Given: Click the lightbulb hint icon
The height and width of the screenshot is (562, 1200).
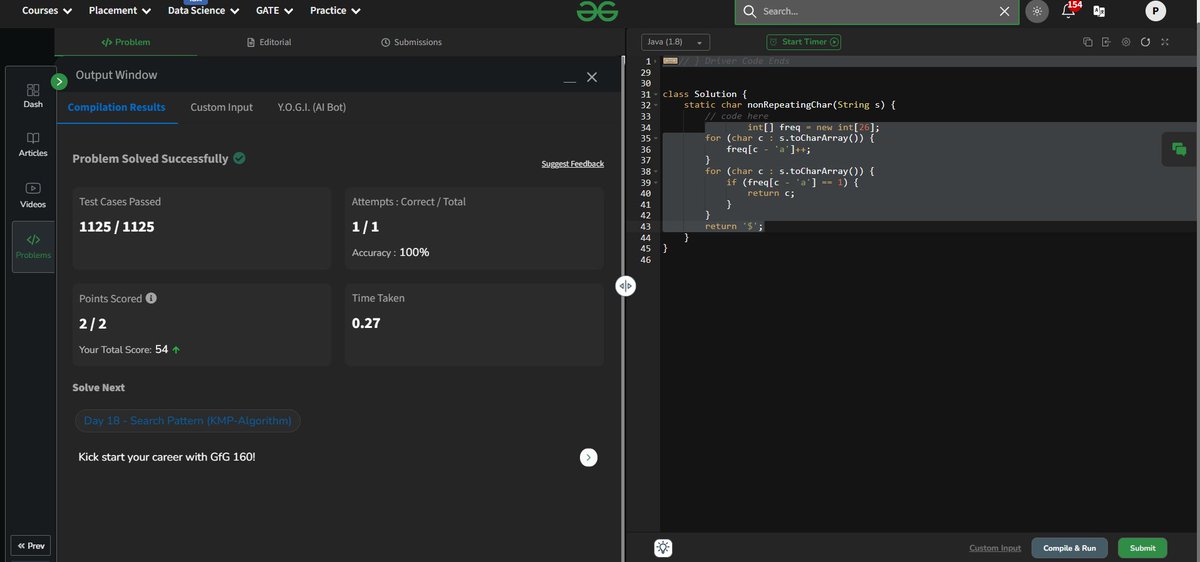Looking at the screenshot, I should pos(663,548).
